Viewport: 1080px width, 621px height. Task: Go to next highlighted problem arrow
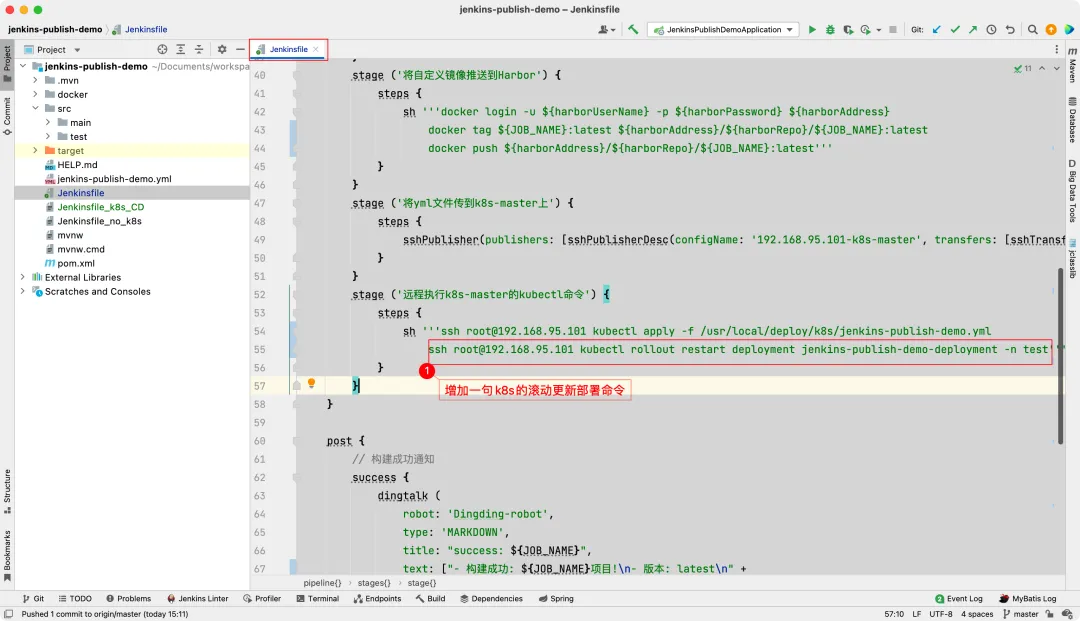pyautogui.click(x=1057, y=68)
